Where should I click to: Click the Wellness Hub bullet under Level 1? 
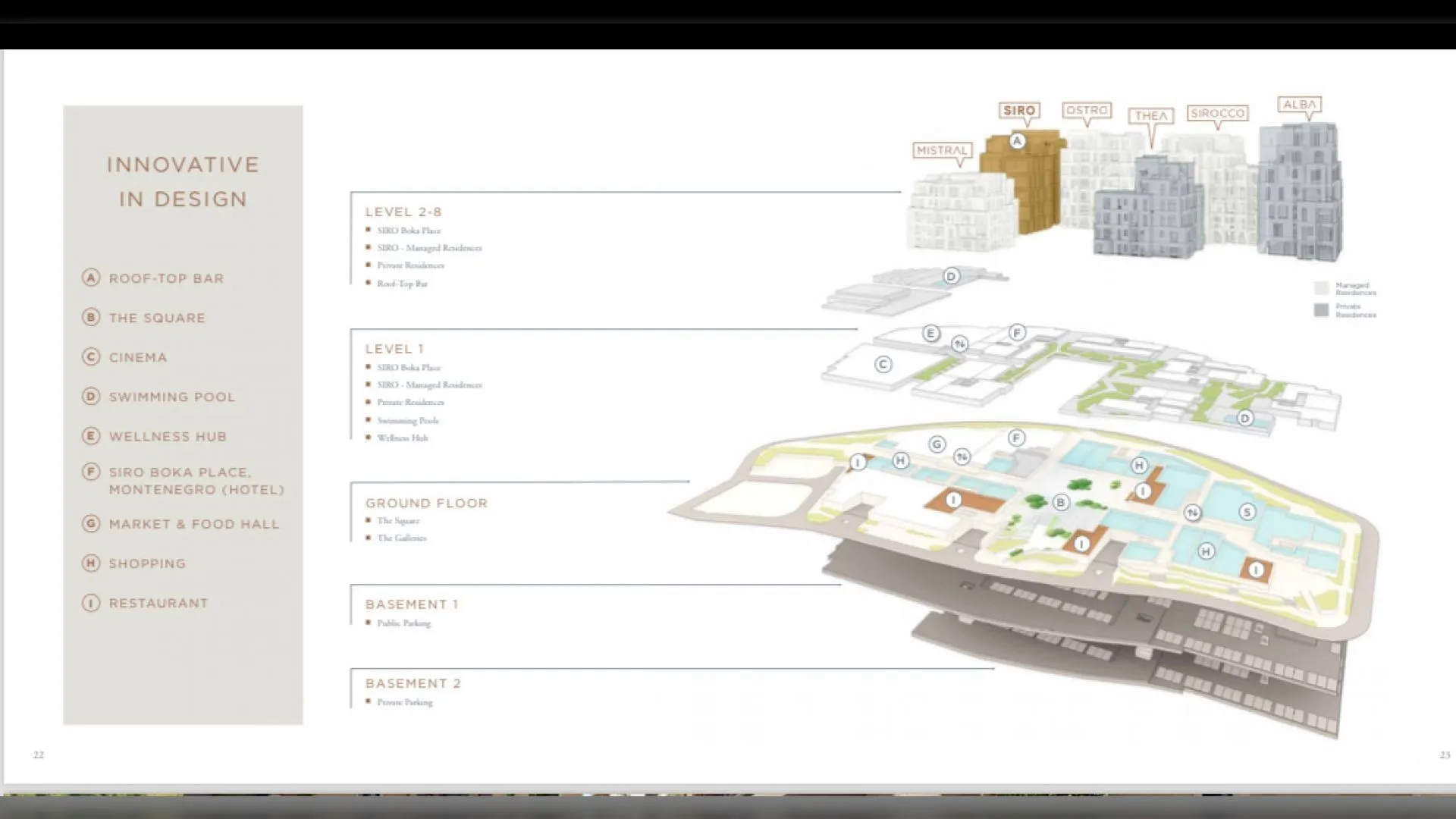pos(402,438)
